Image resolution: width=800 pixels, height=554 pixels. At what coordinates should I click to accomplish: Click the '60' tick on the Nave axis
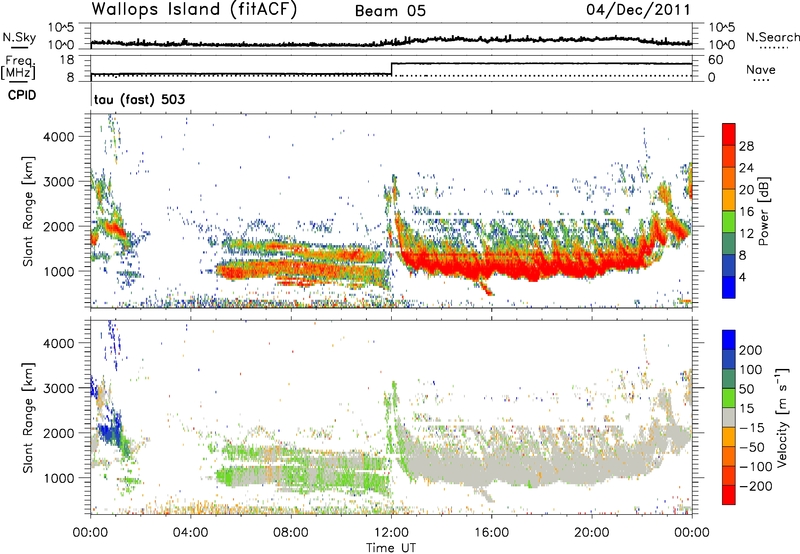715,60
